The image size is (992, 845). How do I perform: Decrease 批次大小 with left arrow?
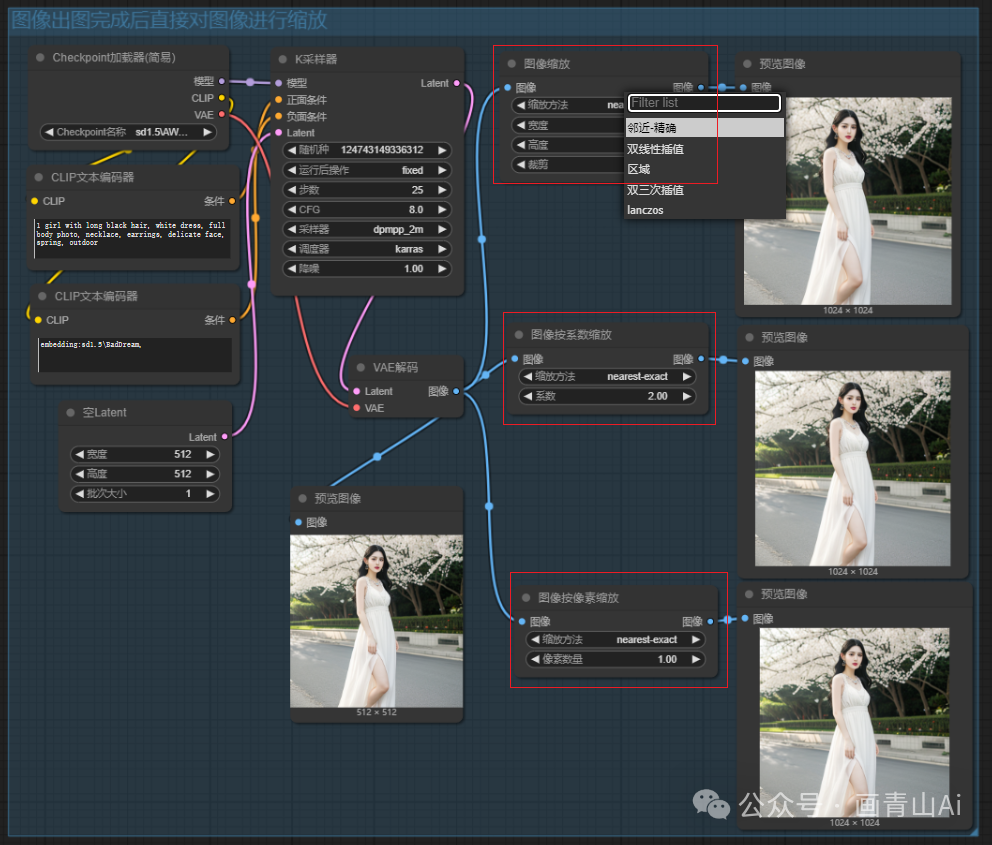click(79, 493)
